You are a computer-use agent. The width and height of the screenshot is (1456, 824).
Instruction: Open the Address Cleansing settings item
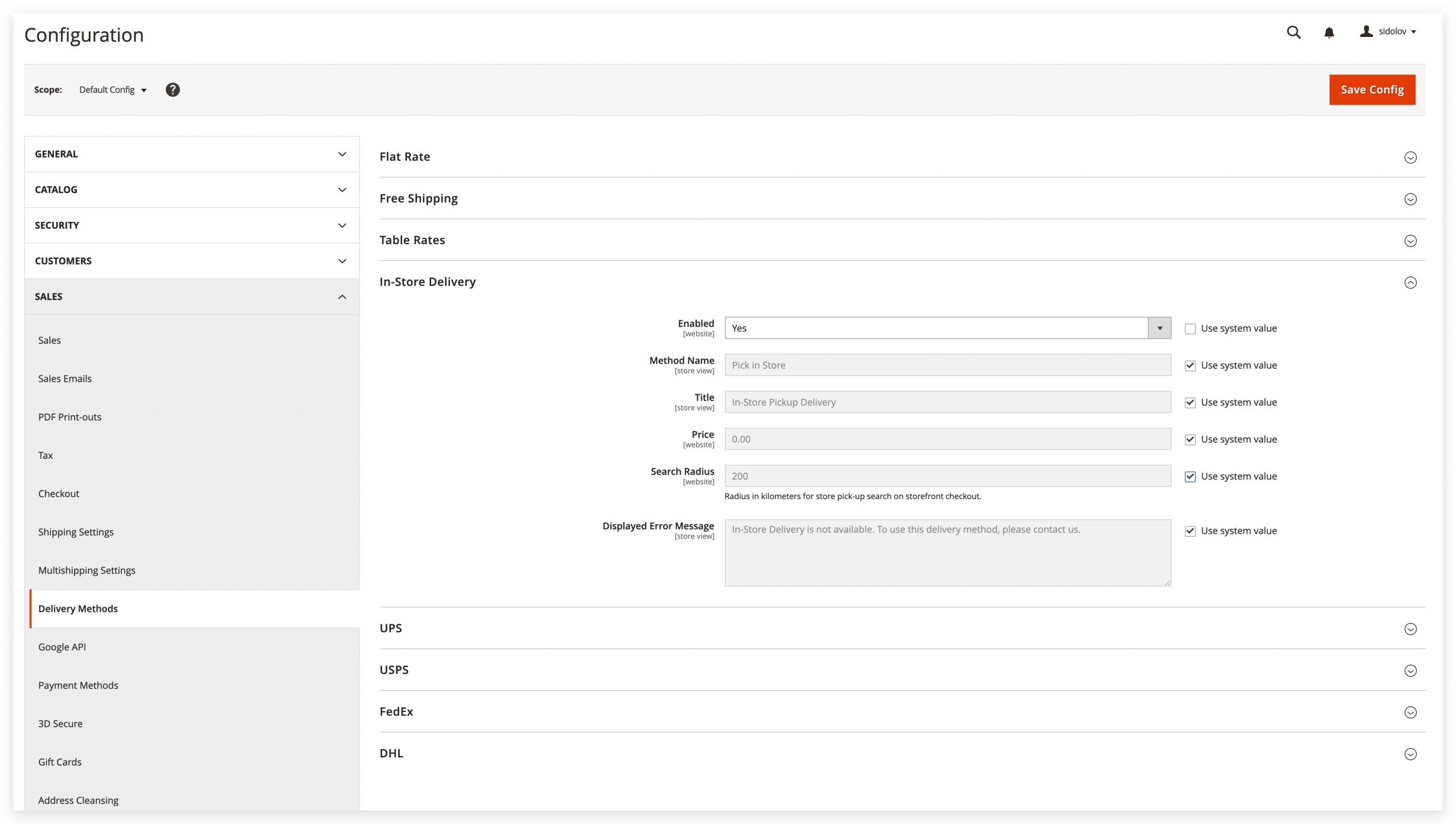coord(78,800)
